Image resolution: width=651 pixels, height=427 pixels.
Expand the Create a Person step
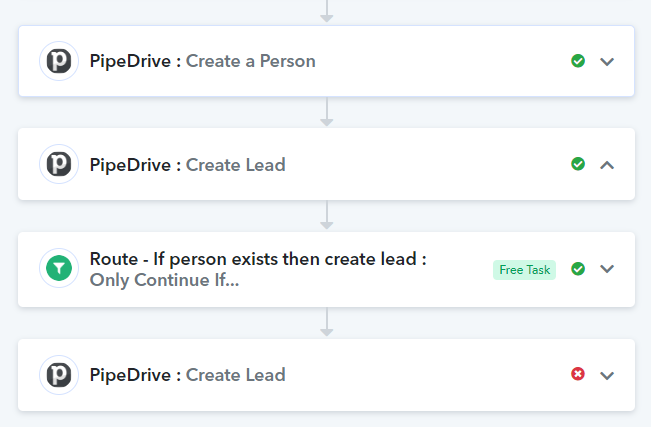point(607,62)
